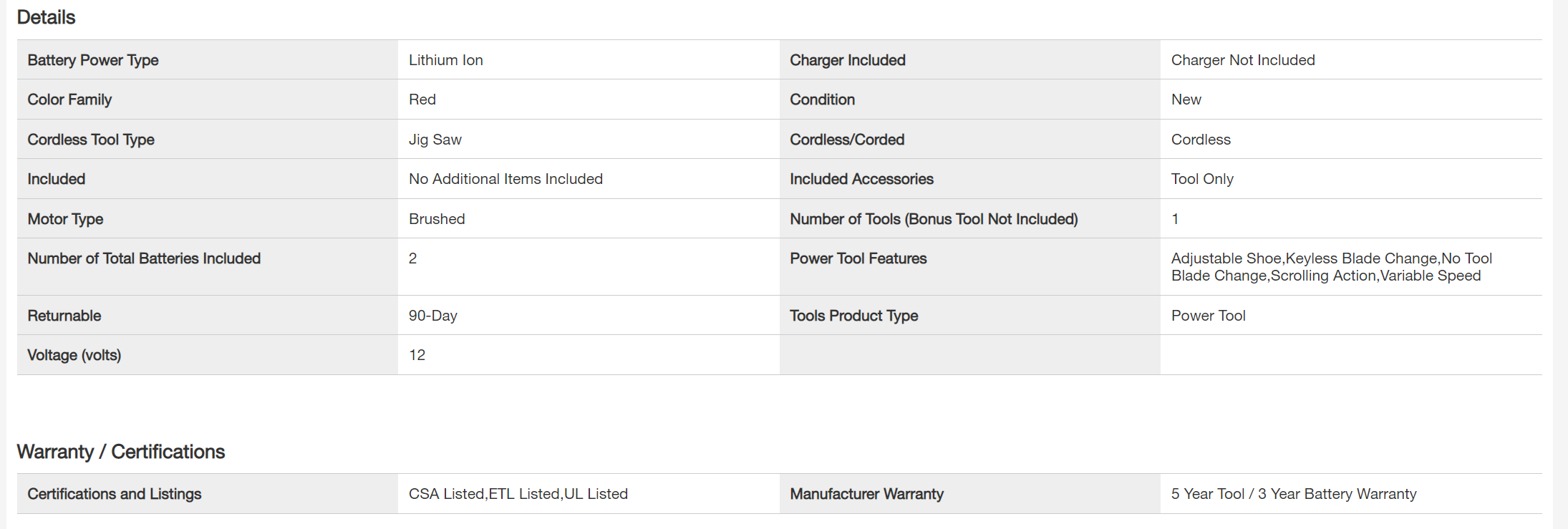The height and width of the screenshot is (529, 1568).
Task: Click the Cordless/Corded label
Action: tap(846, 140)
